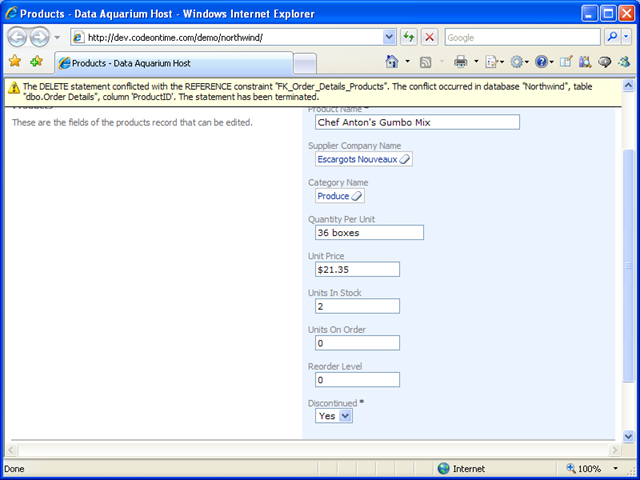Viewport: 640px width, 480px height.
Task: Open the Help question mark menu
Action: [544, 62]
